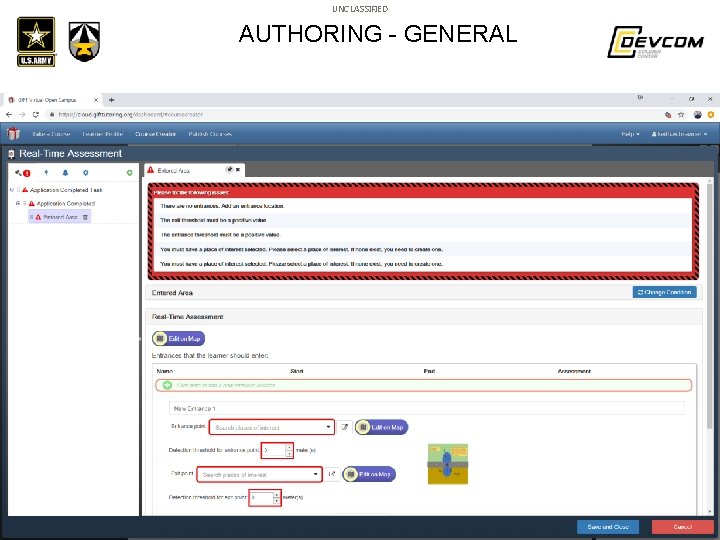This screenshot has height=540, width=720.
Task: Click the warning icon on Entered Area tab
Action: click(150, 170)
